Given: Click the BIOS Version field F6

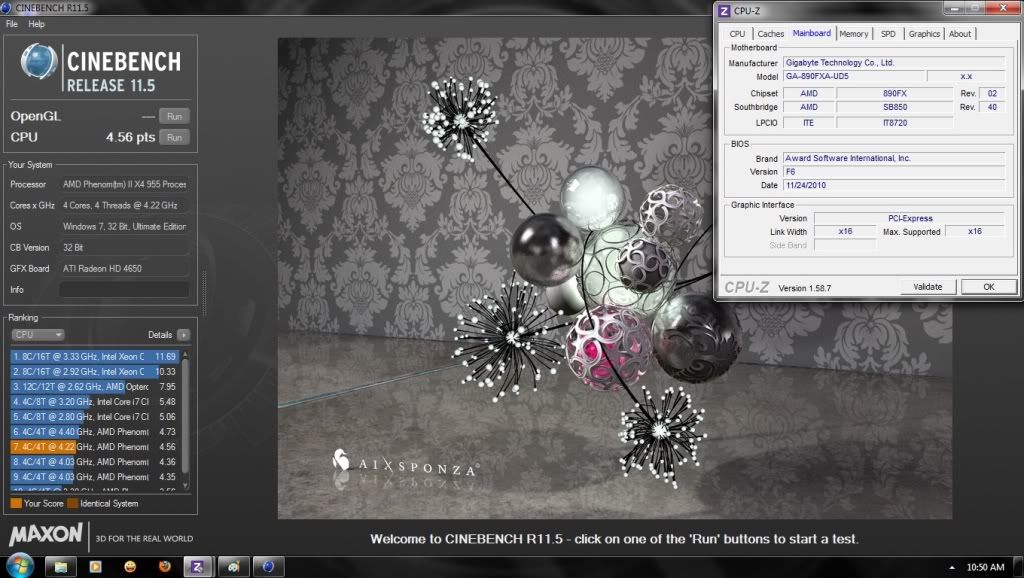Looking at the screenshot, I should click(x=894, y=172).
